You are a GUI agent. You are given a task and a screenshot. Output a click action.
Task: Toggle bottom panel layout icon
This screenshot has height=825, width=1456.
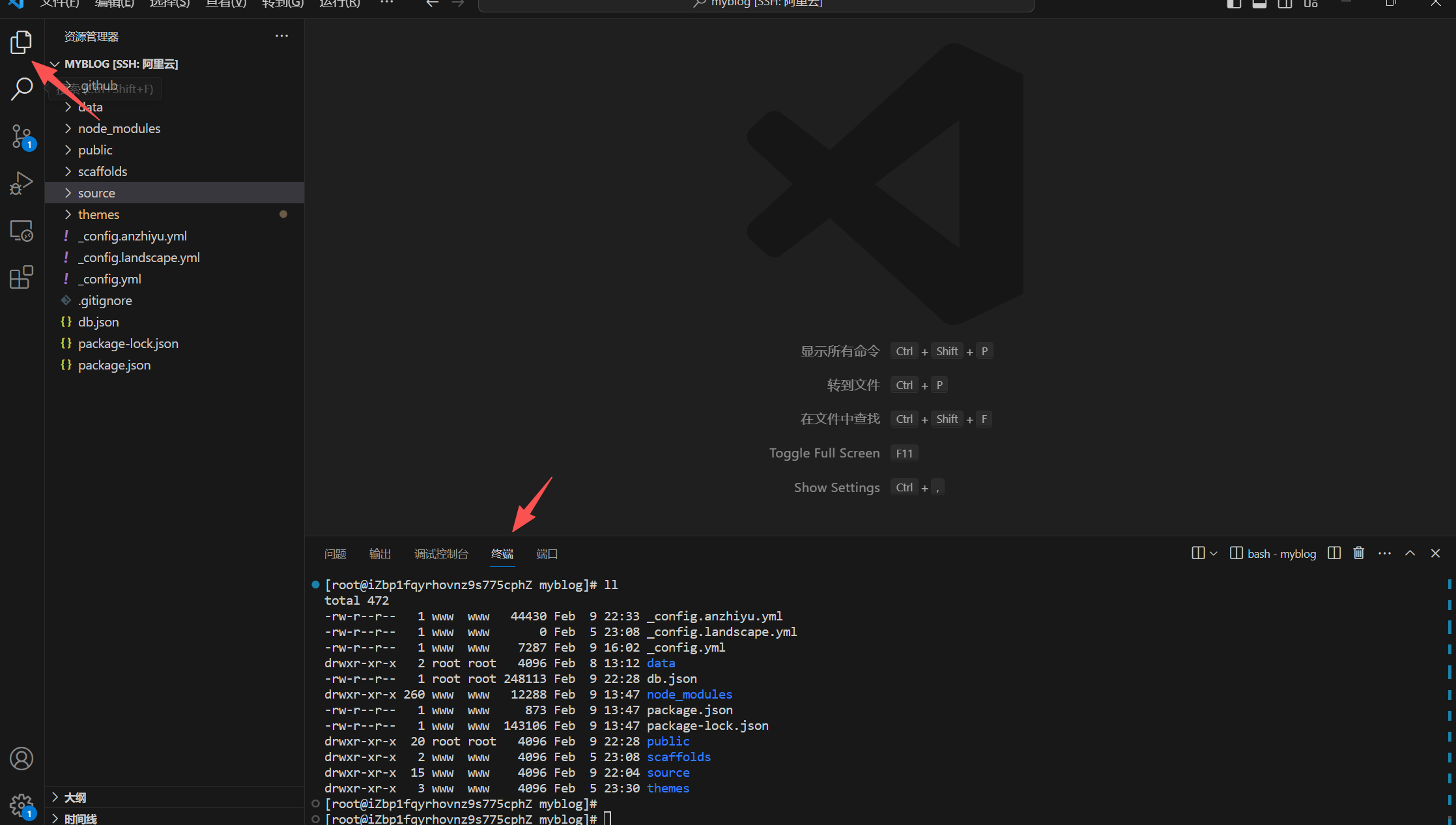point(1259,4)
